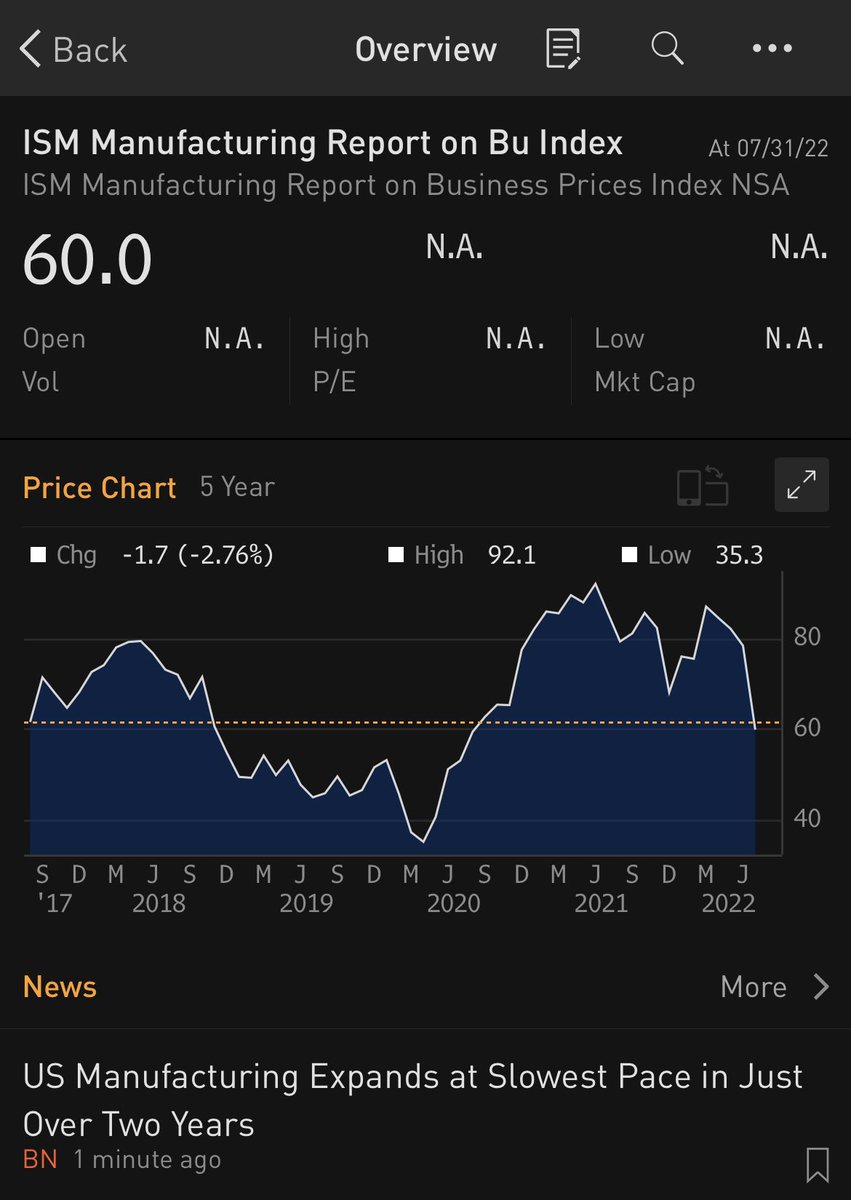The height and width of the screenshot is (1200, 851).
Task: Tap the Open field label
Action: [54, 340]
